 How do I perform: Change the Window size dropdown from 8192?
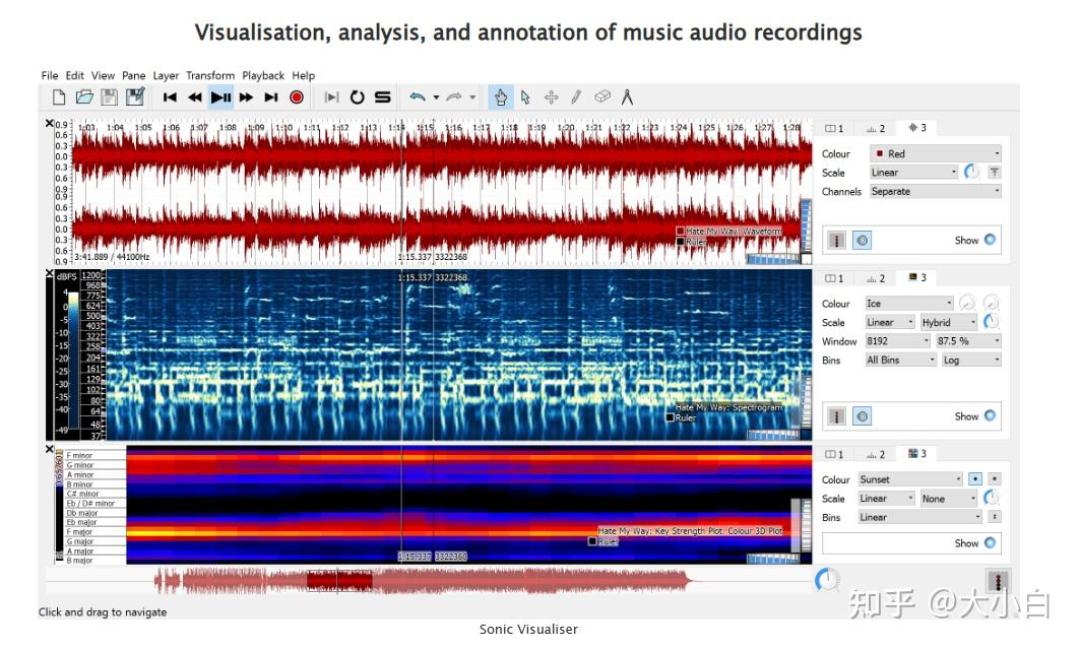tap(898, 340)
